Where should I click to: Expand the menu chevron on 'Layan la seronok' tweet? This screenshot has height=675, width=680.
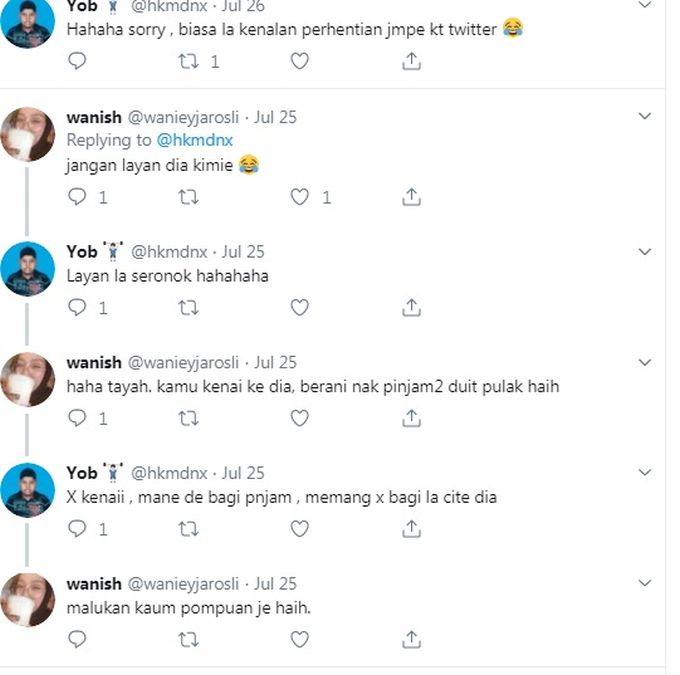645,251
